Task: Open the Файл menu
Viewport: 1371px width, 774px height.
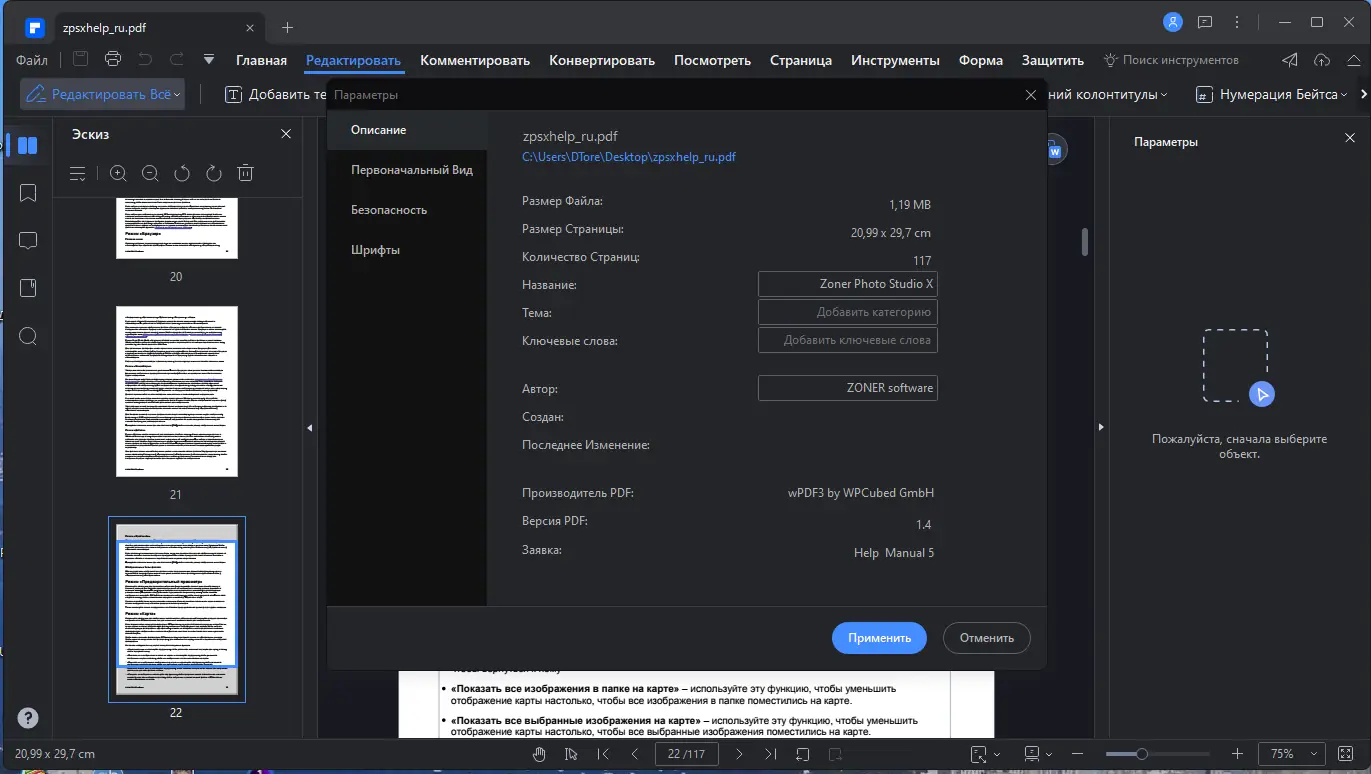Action: (x=32, y=60)
